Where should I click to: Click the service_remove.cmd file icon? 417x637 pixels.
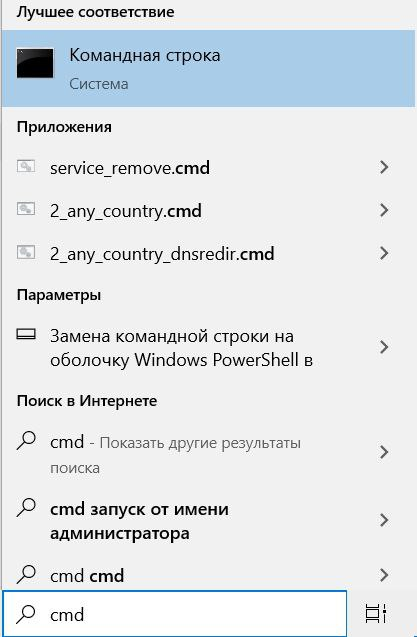(x=26, y=166)
